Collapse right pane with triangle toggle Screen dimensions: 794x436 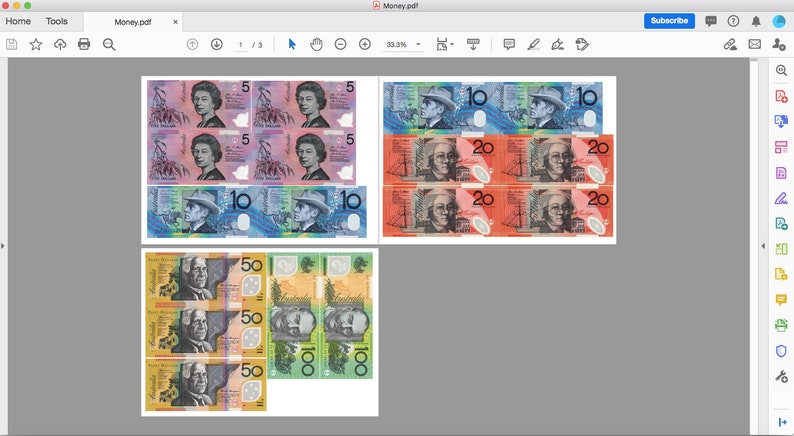(763, 246)
